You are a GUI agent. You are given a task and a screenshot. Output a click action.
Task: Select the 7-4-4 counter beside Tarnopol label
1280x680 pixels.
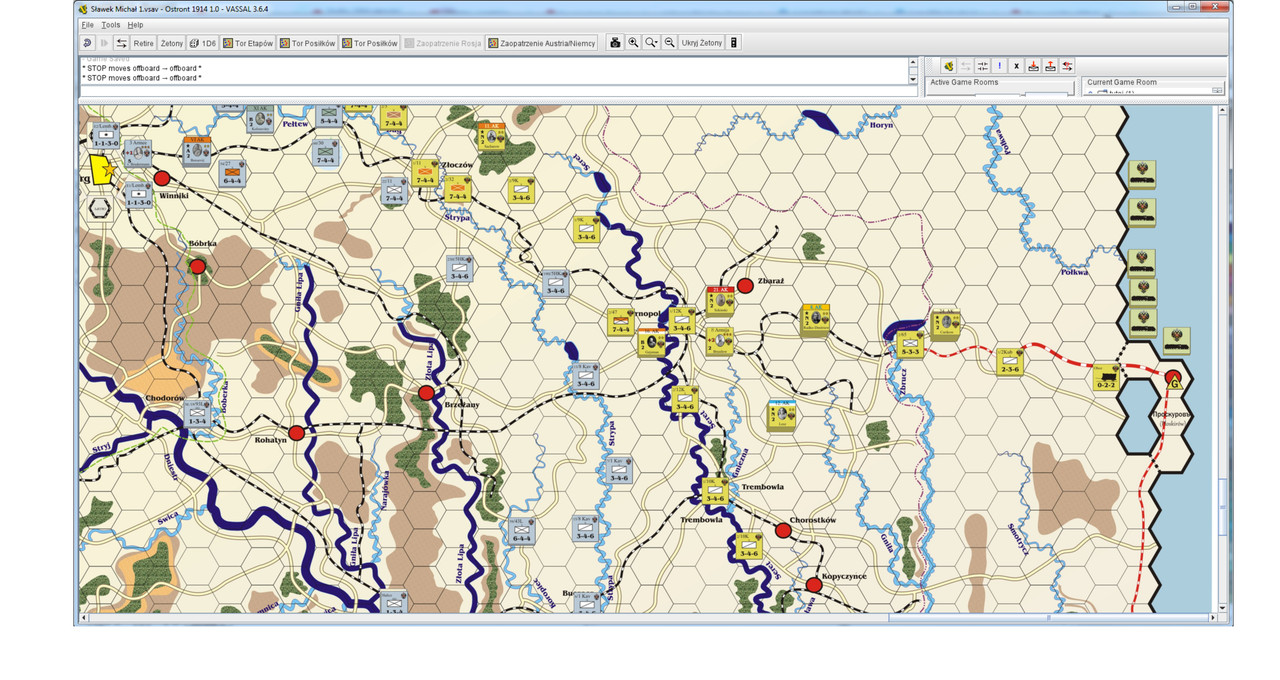(619, 322)
